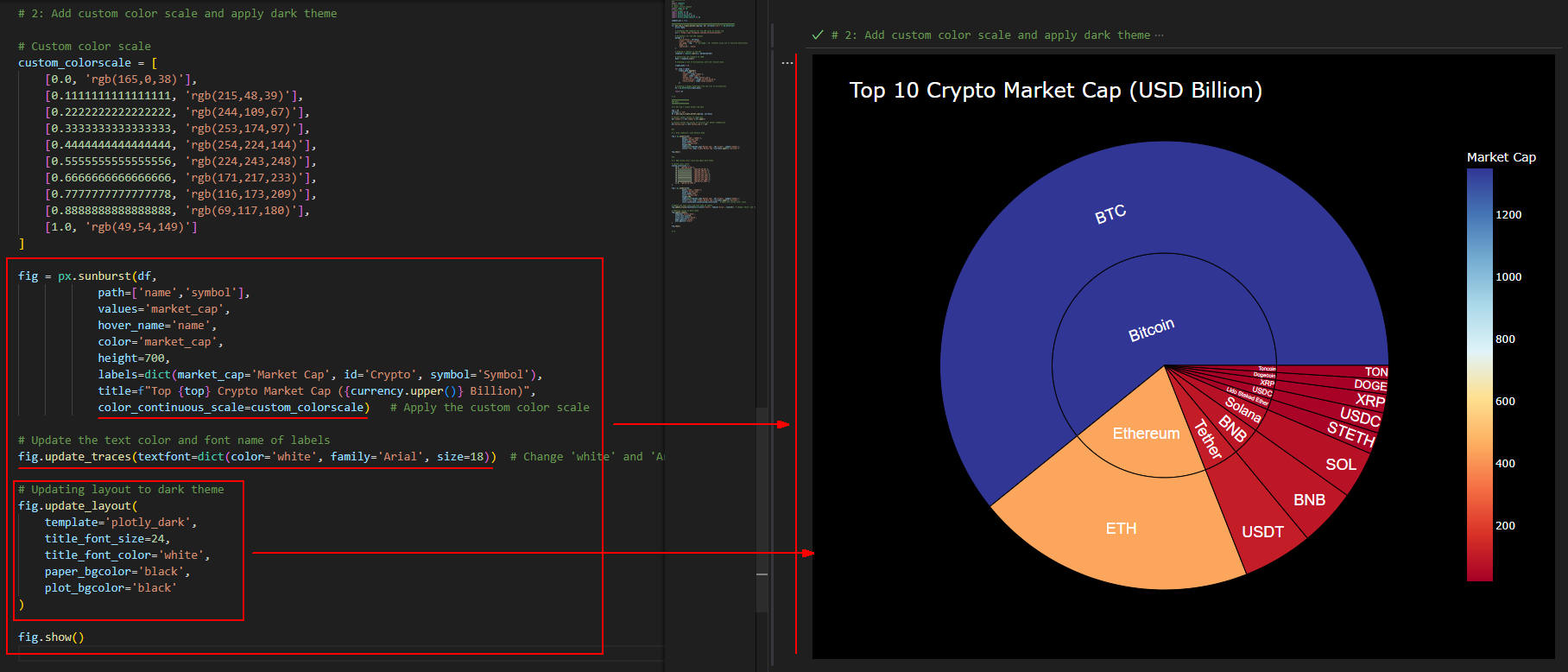
Task: Select the Bitcoin inner sunburst segment
Action: pyautogui.click(x=1151, y=329)
